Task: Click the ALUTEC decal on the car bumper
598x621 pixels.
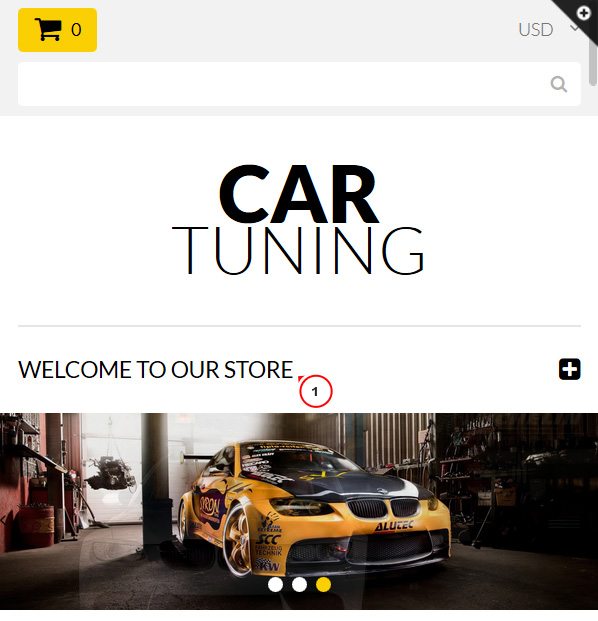Action: point(394,526)
